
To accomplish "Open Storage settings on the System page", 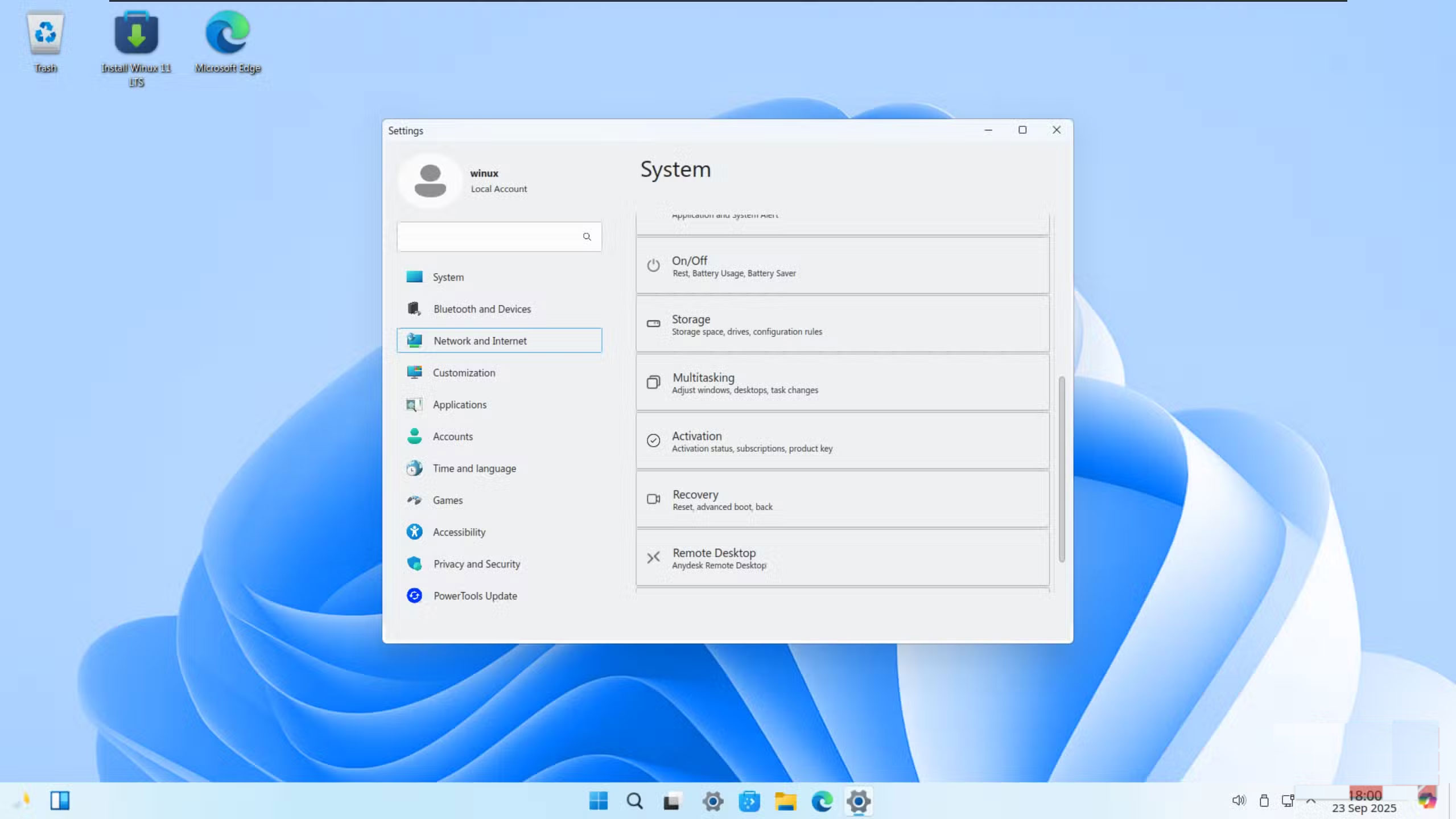I will click(x=842, y=324).
